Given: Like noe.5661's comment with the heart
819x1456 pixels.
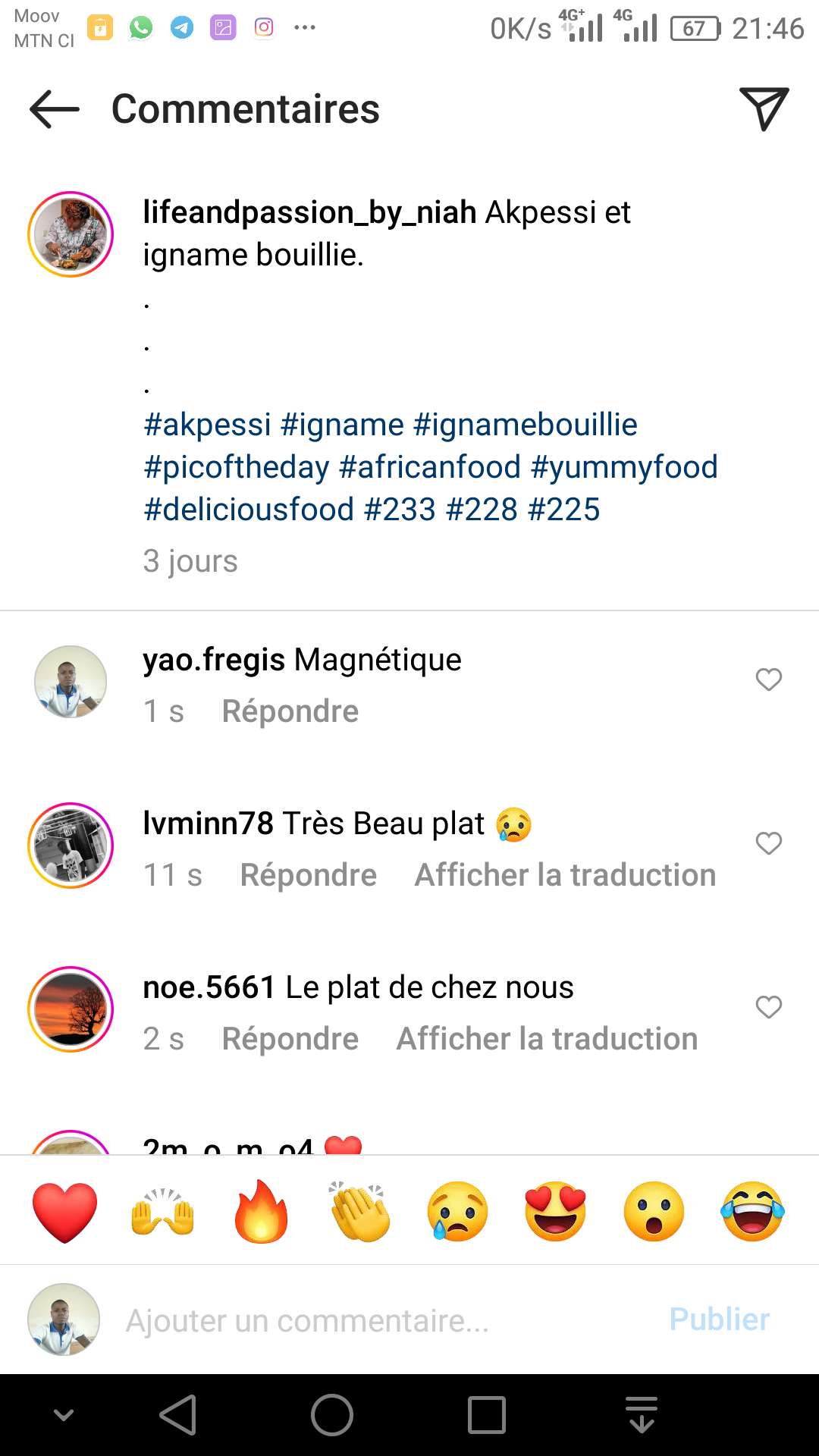Looking at the screenshot, I should [x=768, y=1007].
